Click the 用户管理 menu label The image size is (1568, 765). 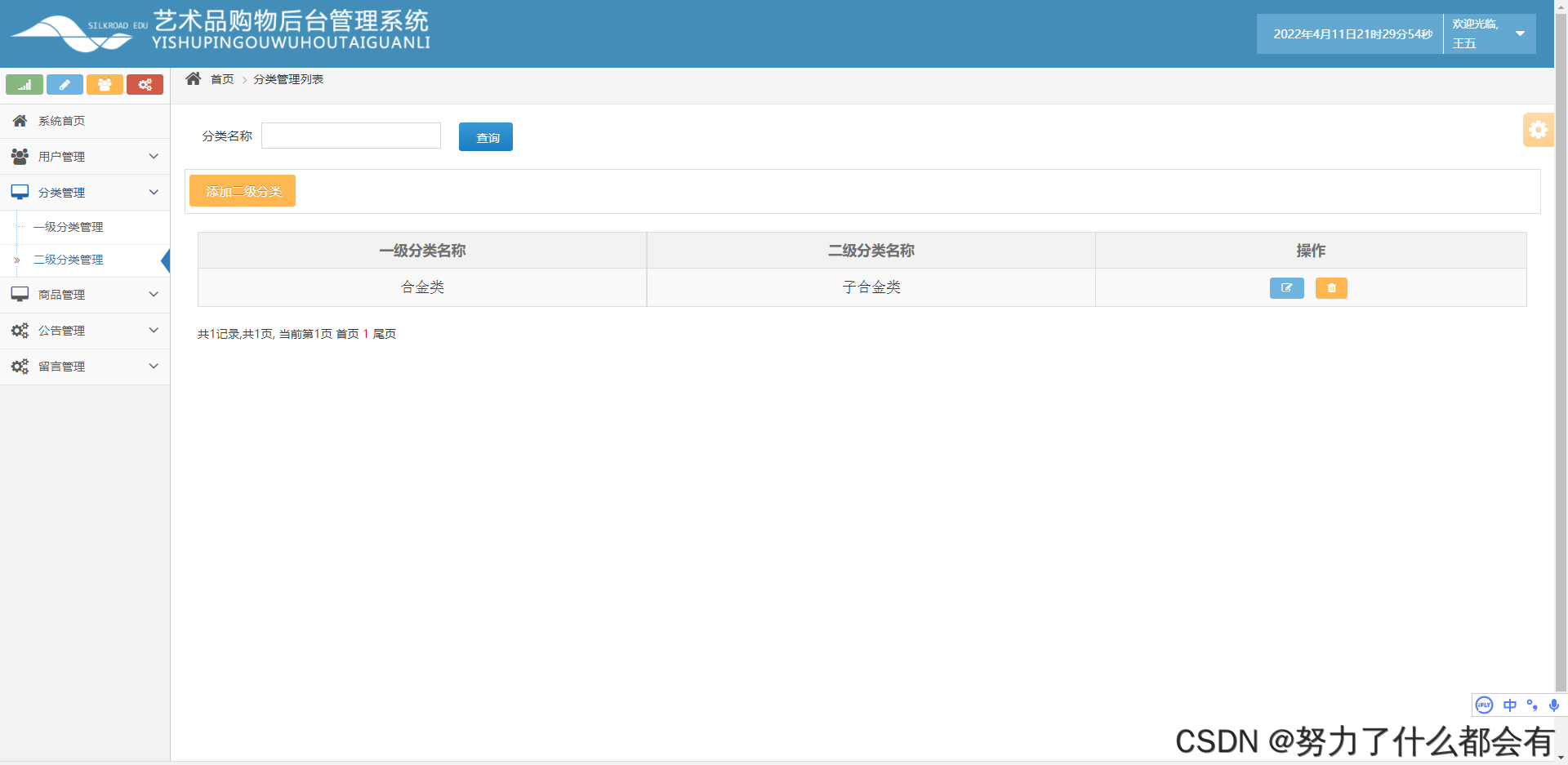click(x=62, y=157)
